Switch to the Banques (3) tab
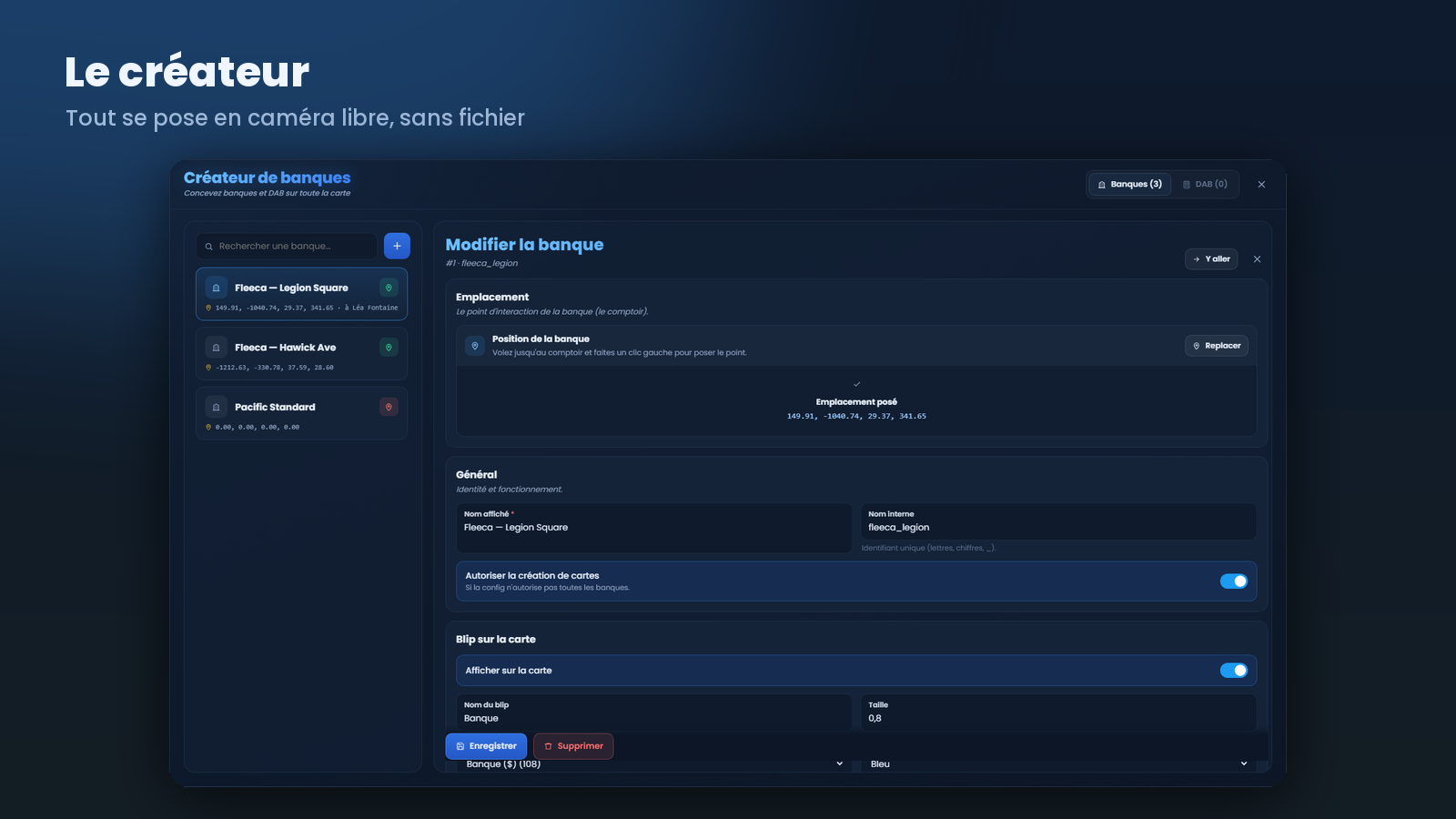 coord(1129,185)
